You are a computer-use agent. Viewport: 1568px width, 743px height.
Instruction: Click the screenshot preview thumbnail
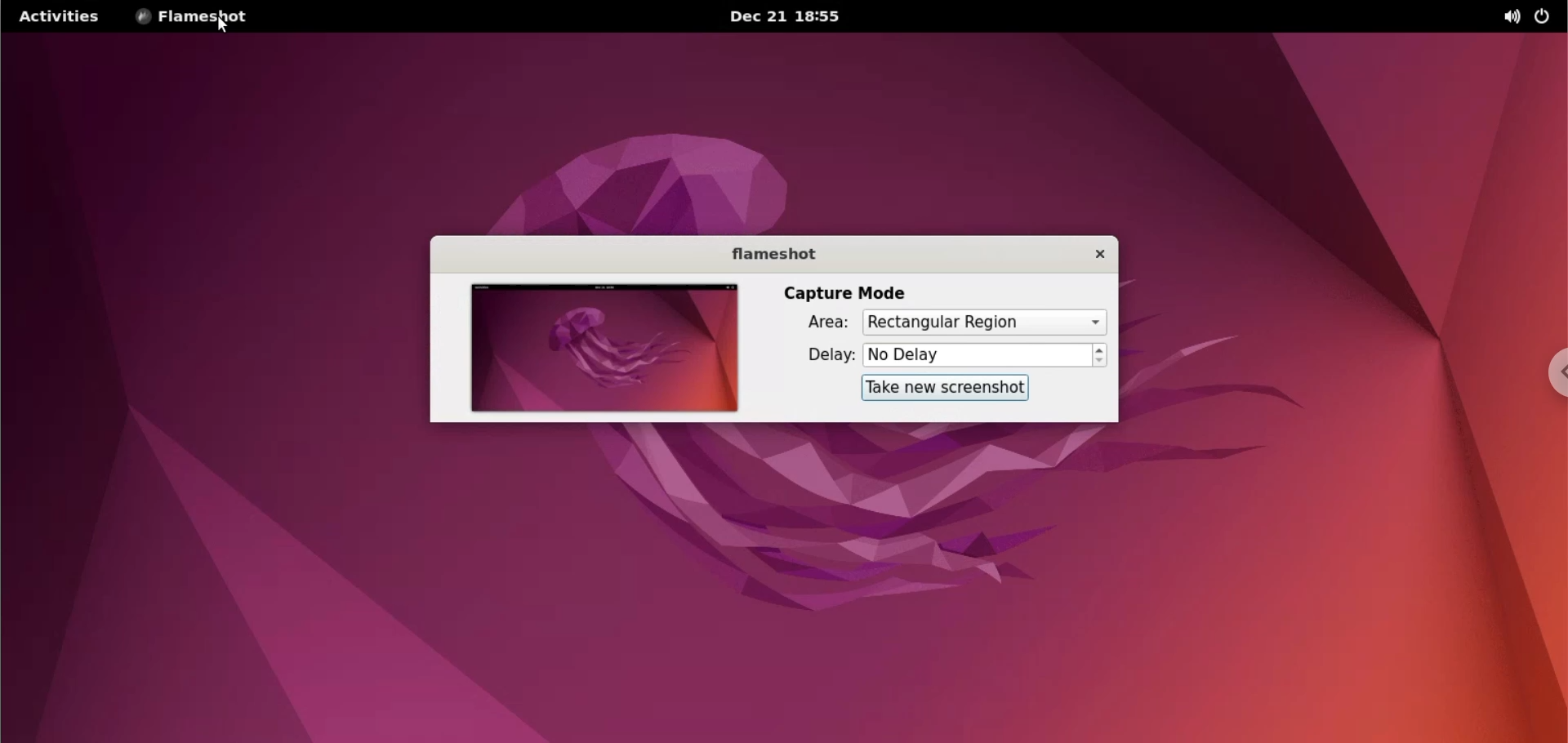604,348
